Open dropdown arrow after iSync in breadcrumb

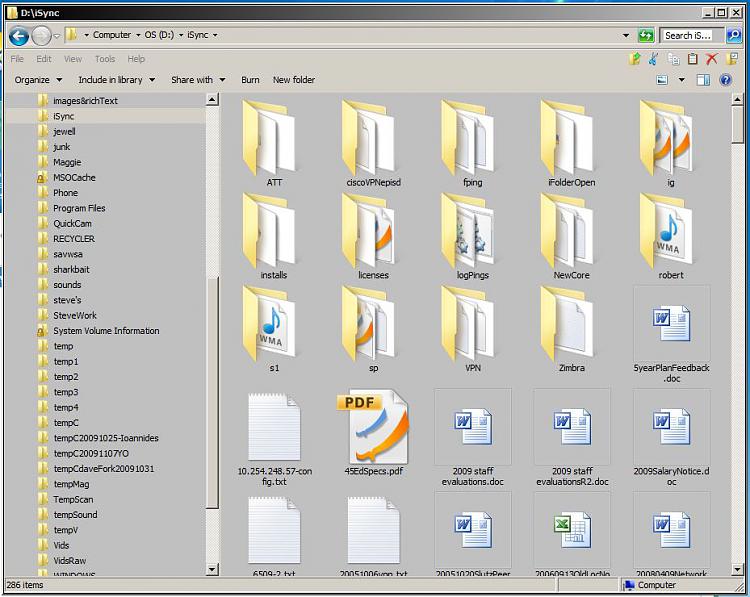pos(215,35)
